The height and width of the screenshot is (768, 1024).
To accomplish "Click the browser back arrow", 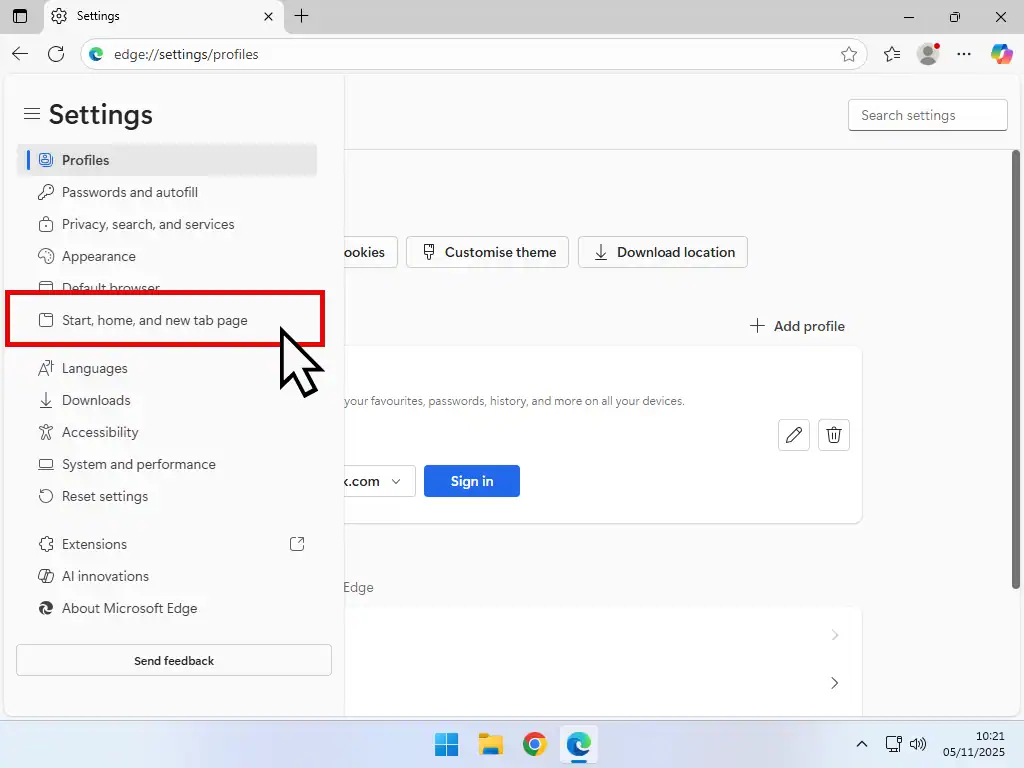I will coord(19,54).
